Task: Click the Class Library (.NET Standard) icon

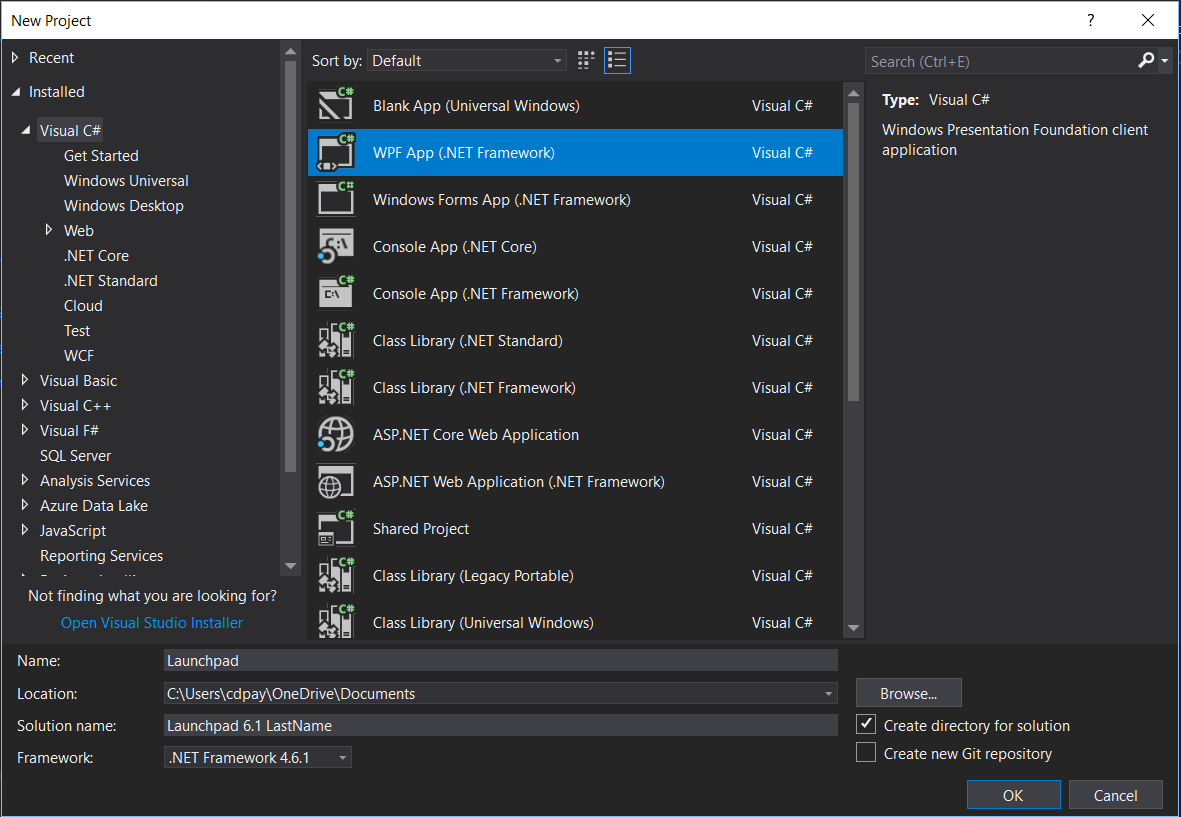Action: [336, 340]
